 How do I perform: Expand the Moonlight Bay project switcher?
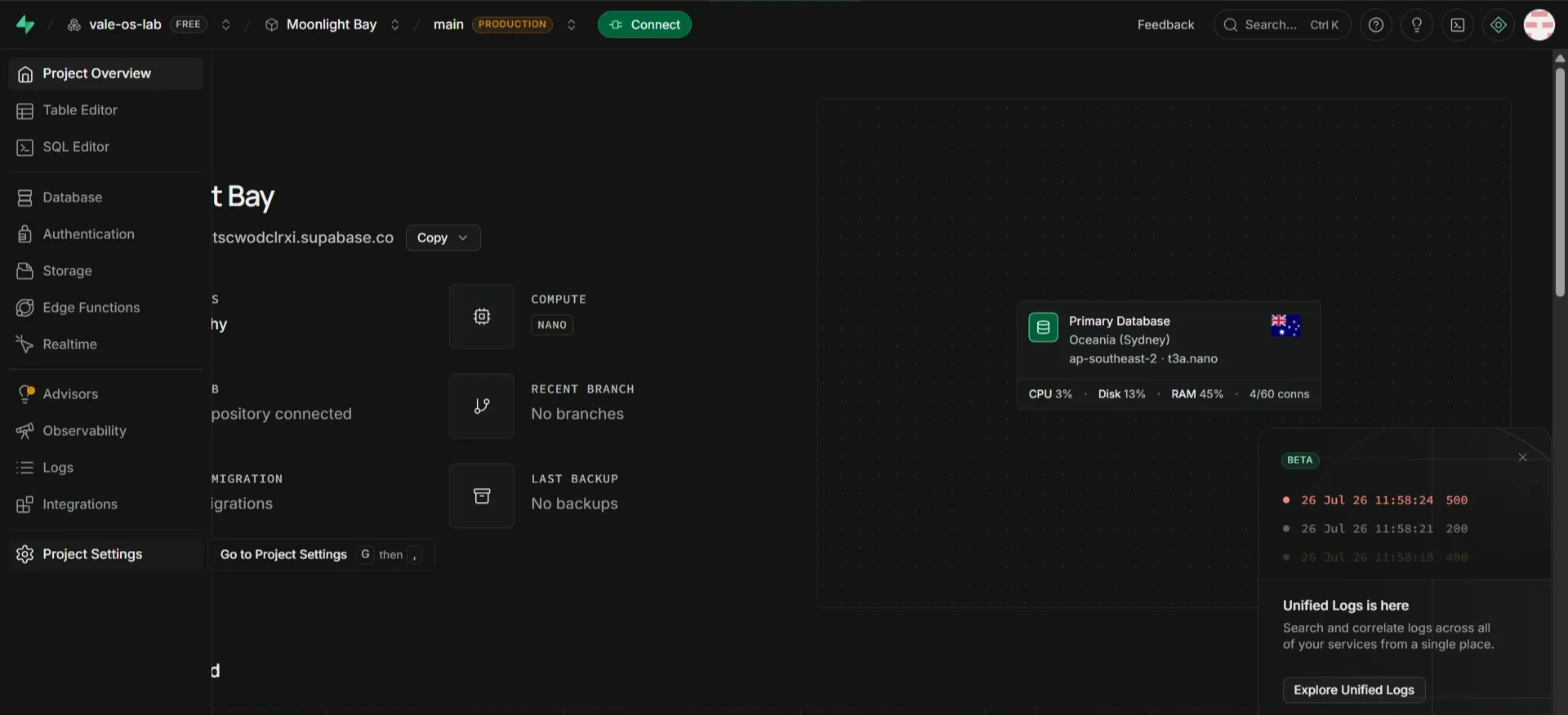tap(395, 24)
